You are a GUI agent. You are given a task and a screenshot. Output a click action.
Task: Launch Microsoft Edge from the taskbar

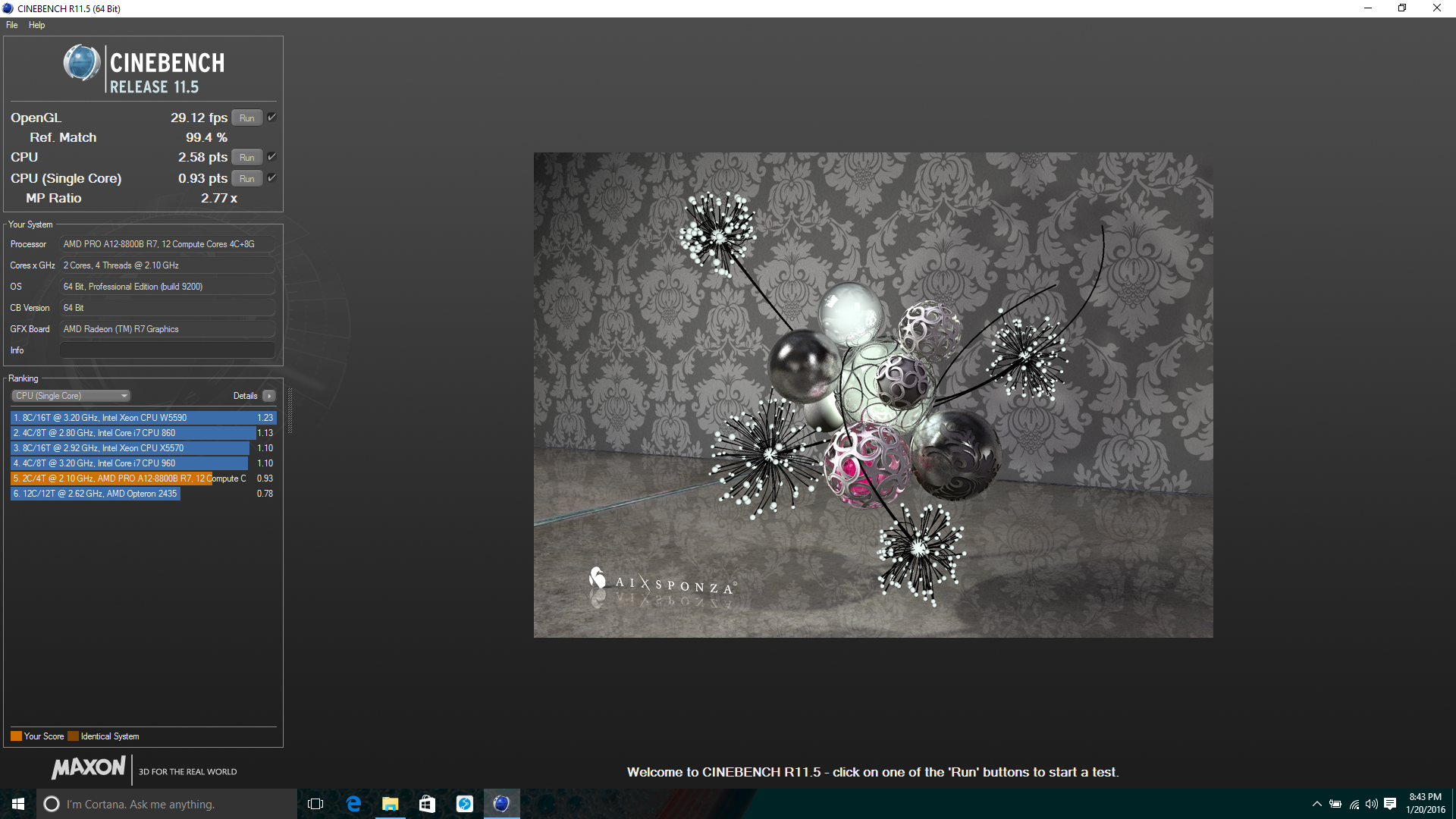353,804
